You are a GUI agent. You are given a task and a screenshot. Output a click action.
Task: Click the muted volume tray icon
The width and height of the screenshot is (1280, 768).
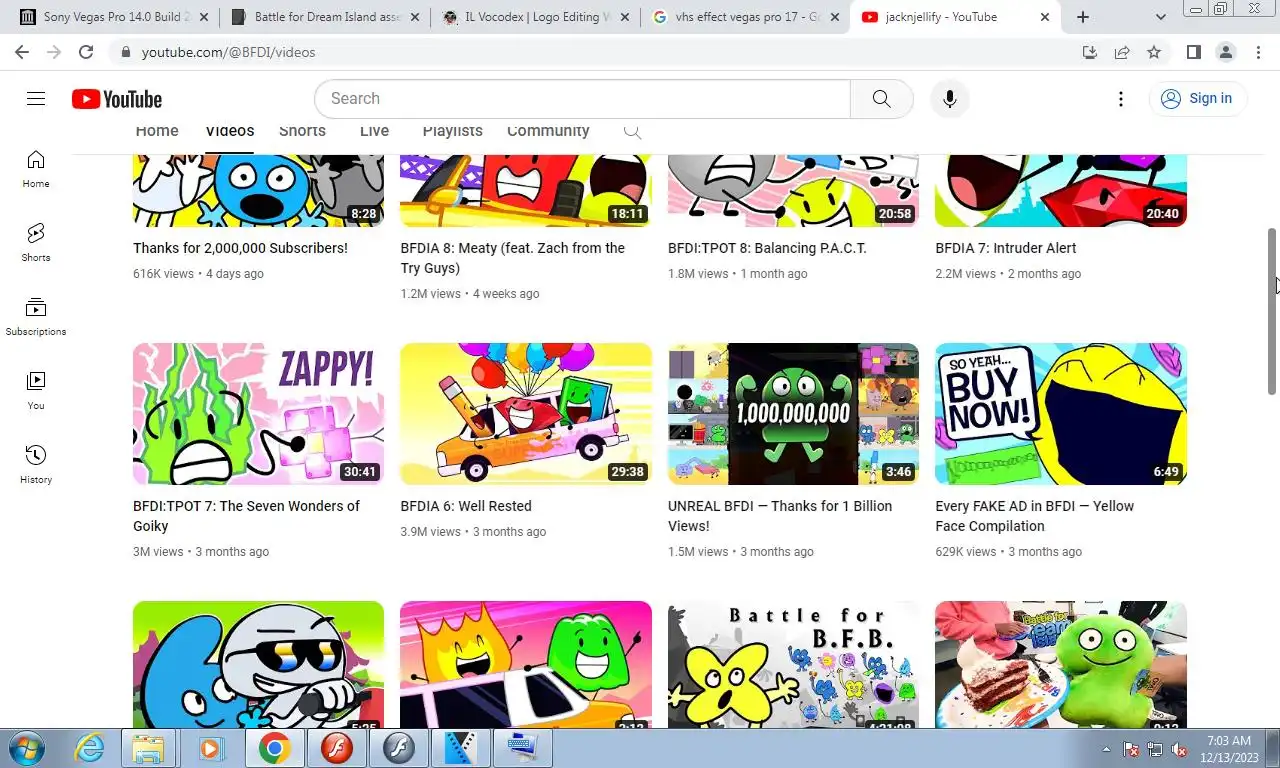(1178, 749)
